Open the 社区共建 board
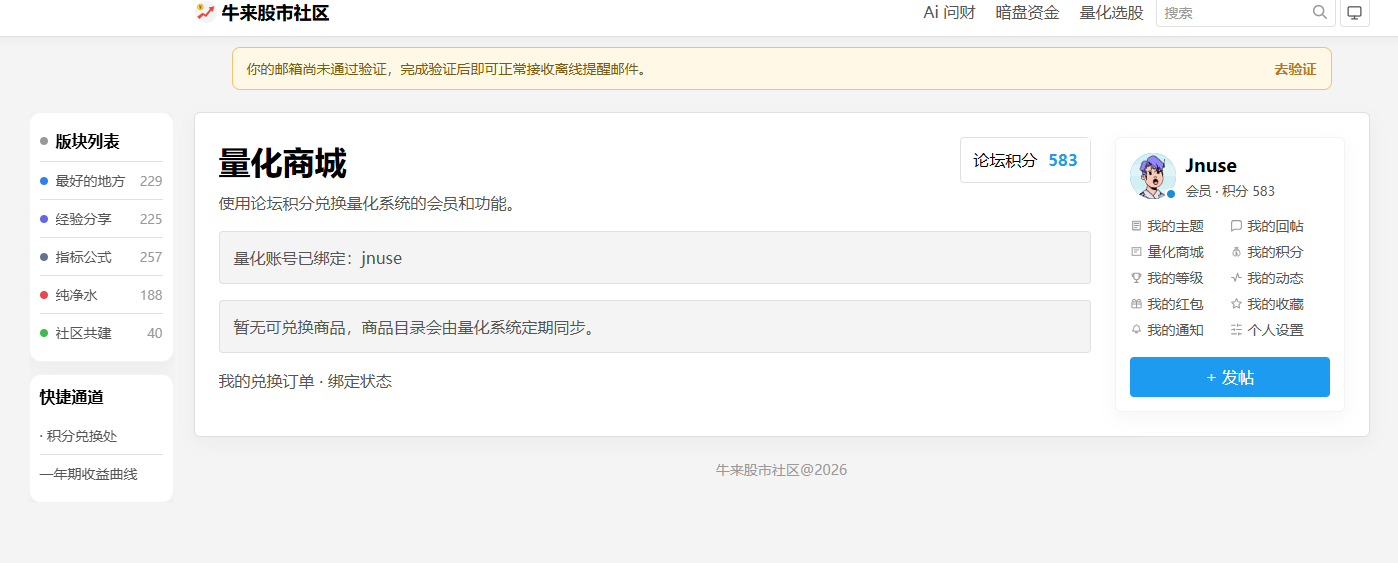The height and width of the screenshot is (563, 1398). pyautogui.click(x=84, y=333)
